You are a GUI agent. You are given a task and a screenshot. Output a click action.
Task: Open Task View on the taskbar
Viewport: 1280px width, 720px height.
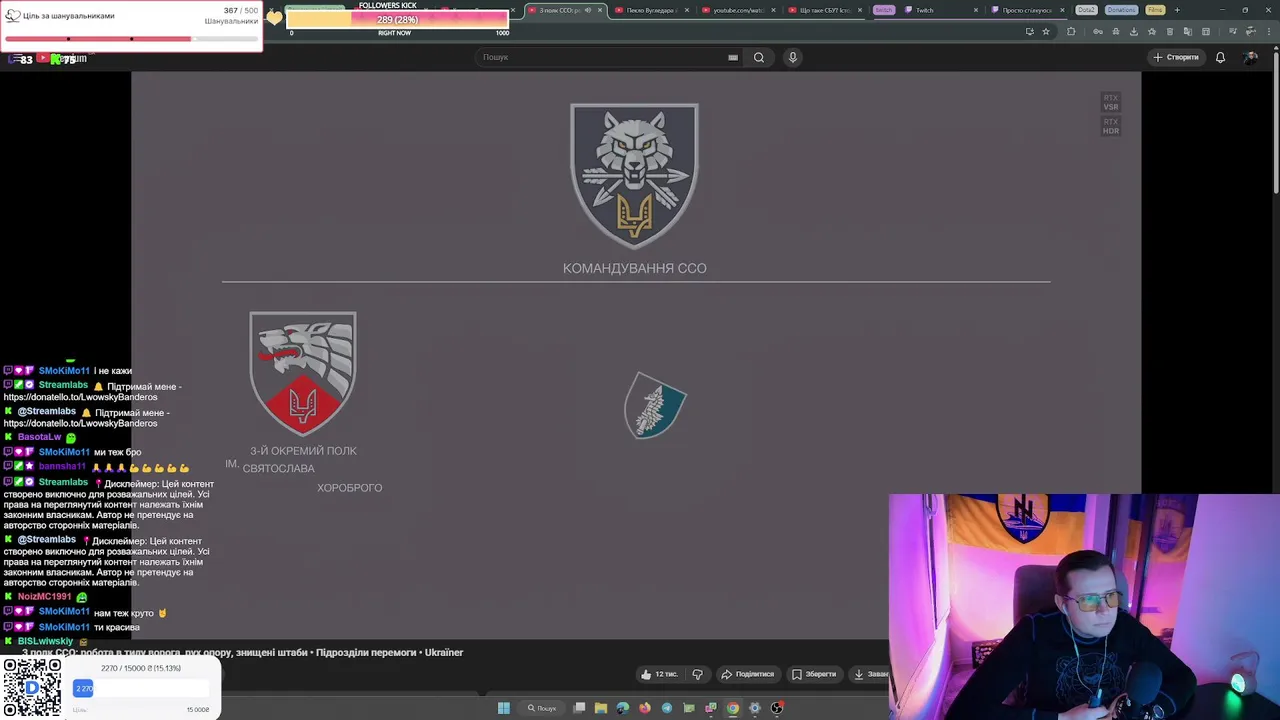(579, 708)
